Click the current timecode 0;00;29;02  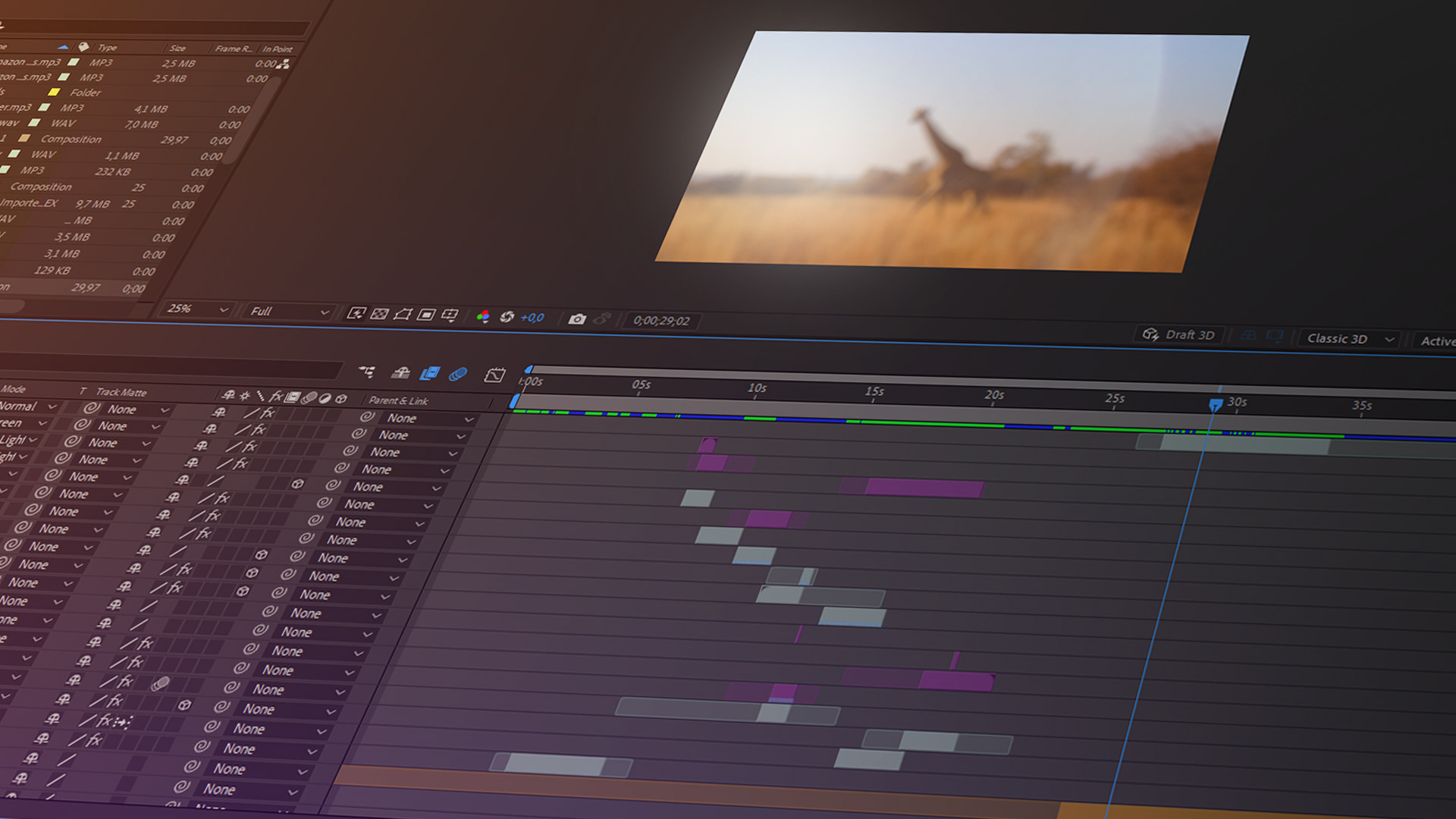[661, 321]
